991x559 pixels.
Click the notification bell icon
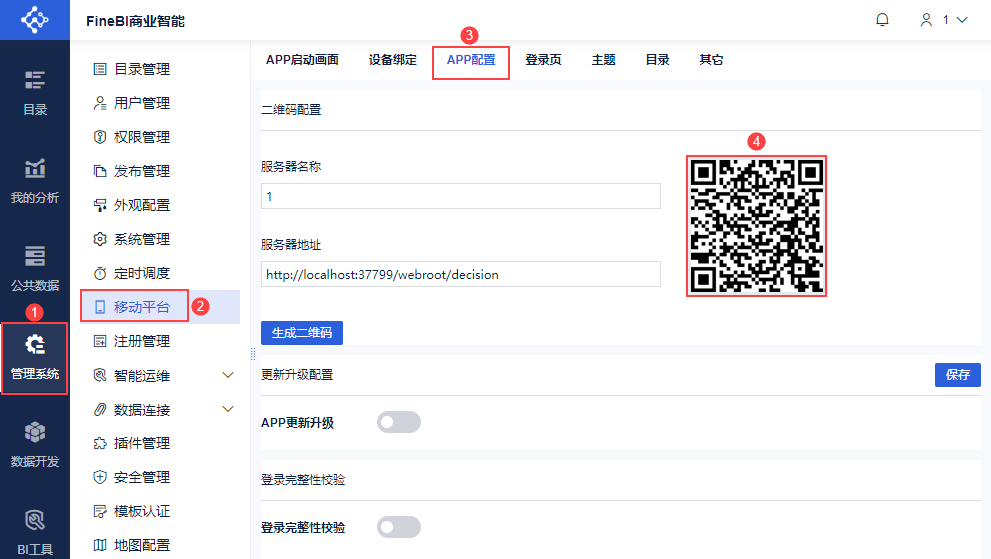882,20
